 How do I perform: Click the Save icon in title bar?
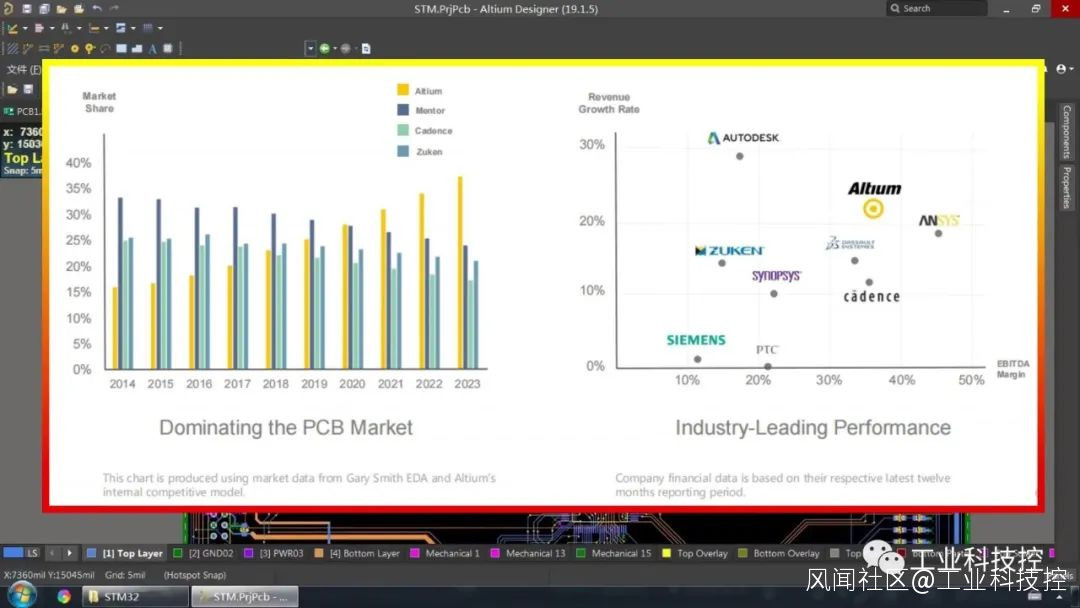pos(27,8)
